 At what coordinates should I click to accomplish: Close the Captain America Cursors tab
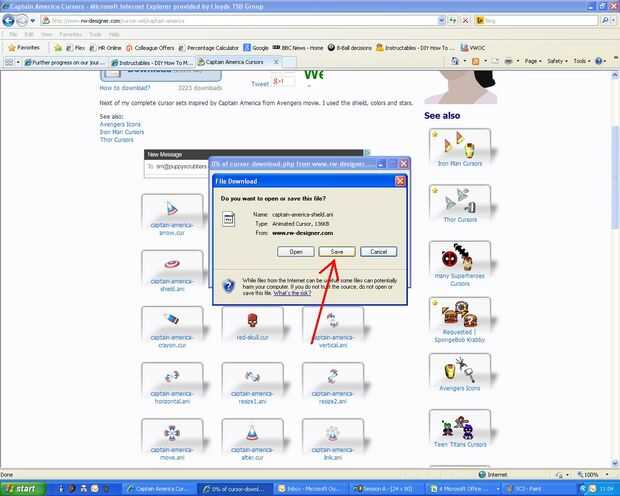[276, 62]
